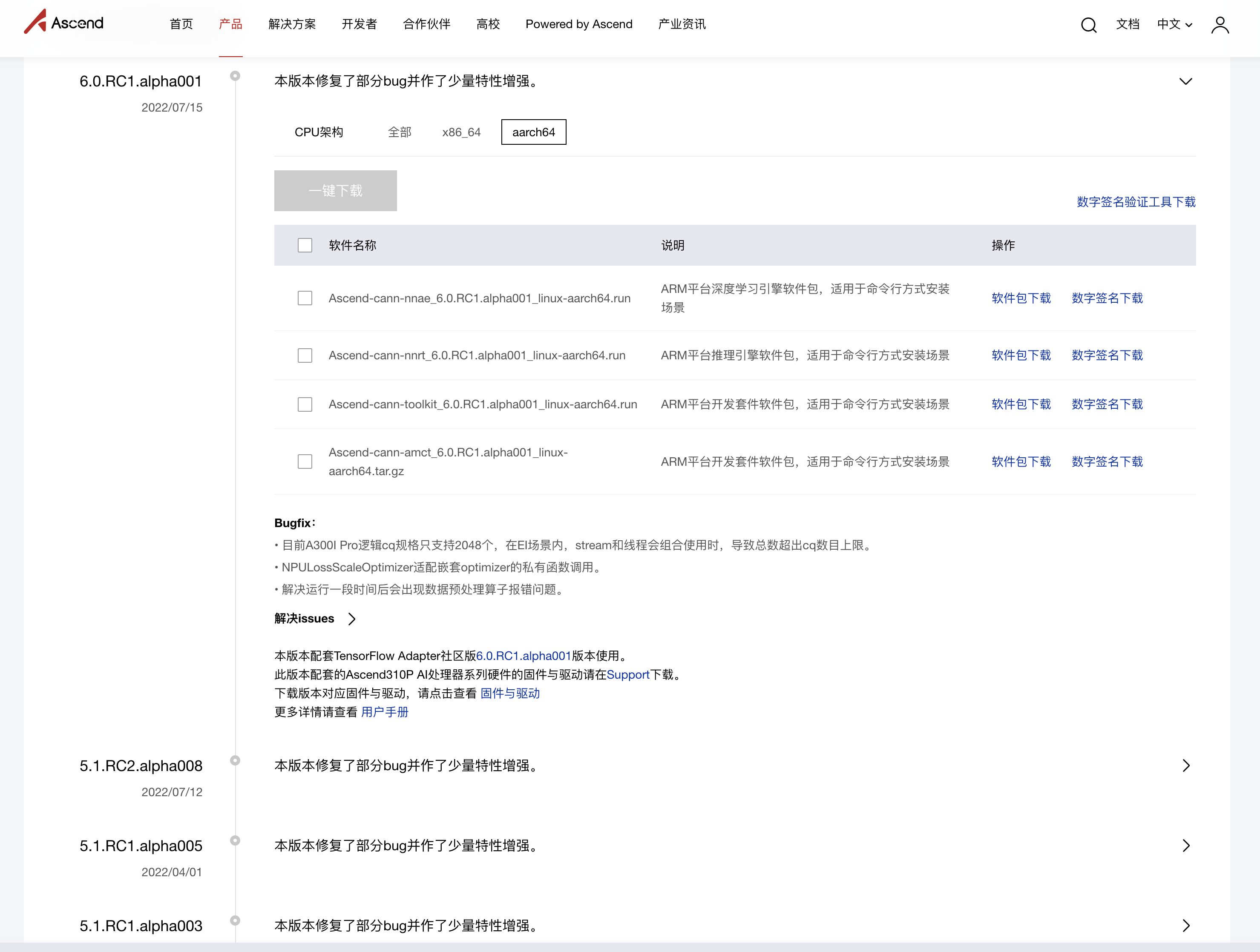This screenshot has height=952, width=1260.
Task: Open the 产业资讯 navigation menu
Action: tap(682, 24)
